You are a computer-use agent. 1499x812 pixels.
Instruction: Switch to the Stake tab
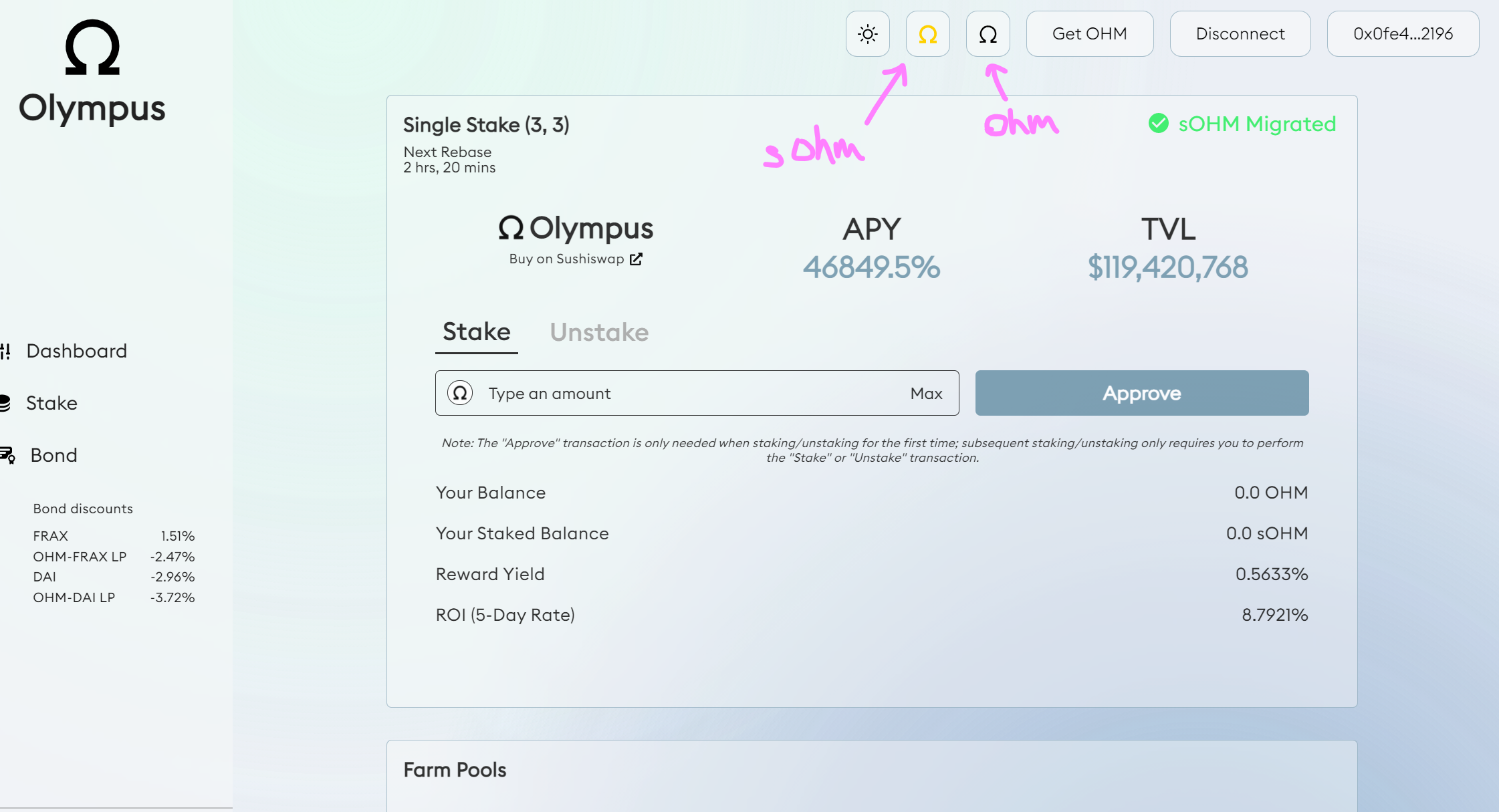pos(476,332)
